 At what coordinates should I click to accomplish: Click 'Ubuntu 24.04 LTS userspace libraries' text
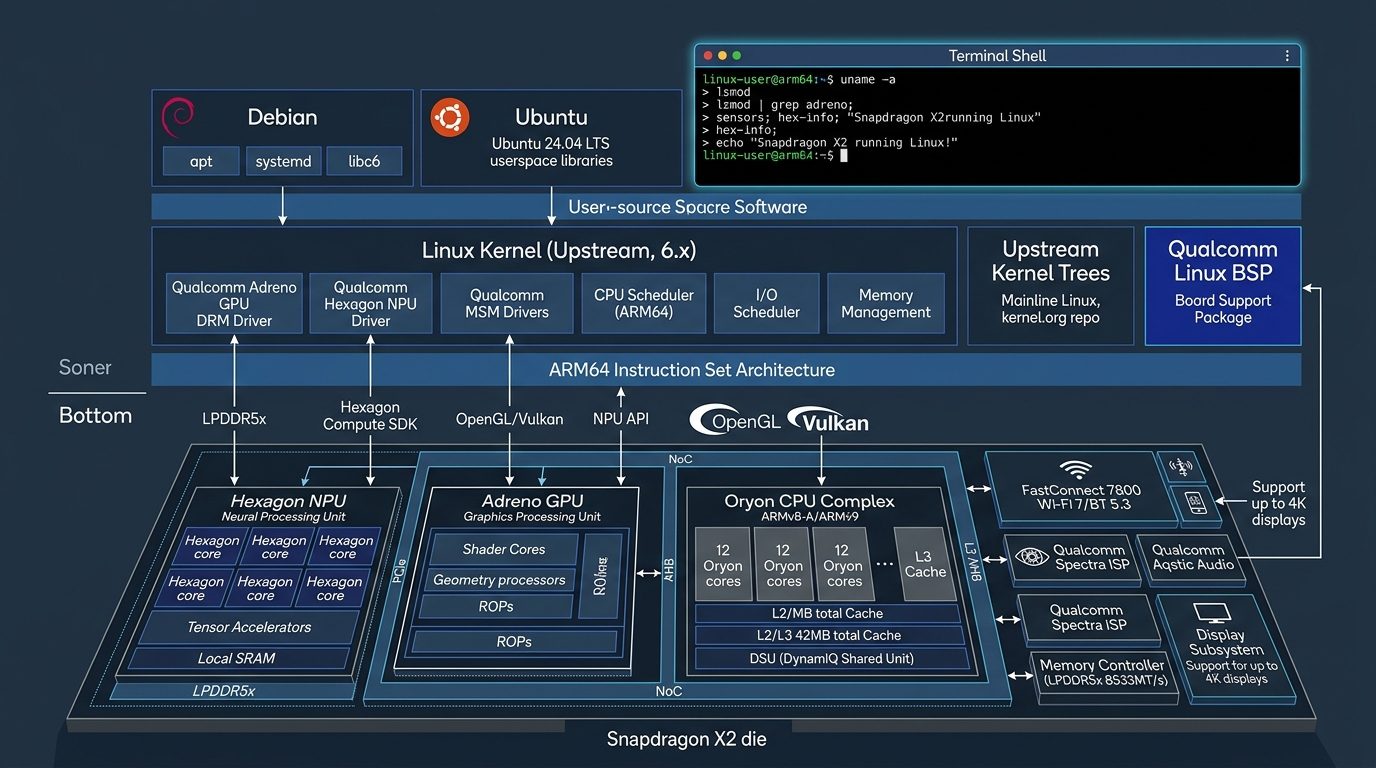point(551,152)
